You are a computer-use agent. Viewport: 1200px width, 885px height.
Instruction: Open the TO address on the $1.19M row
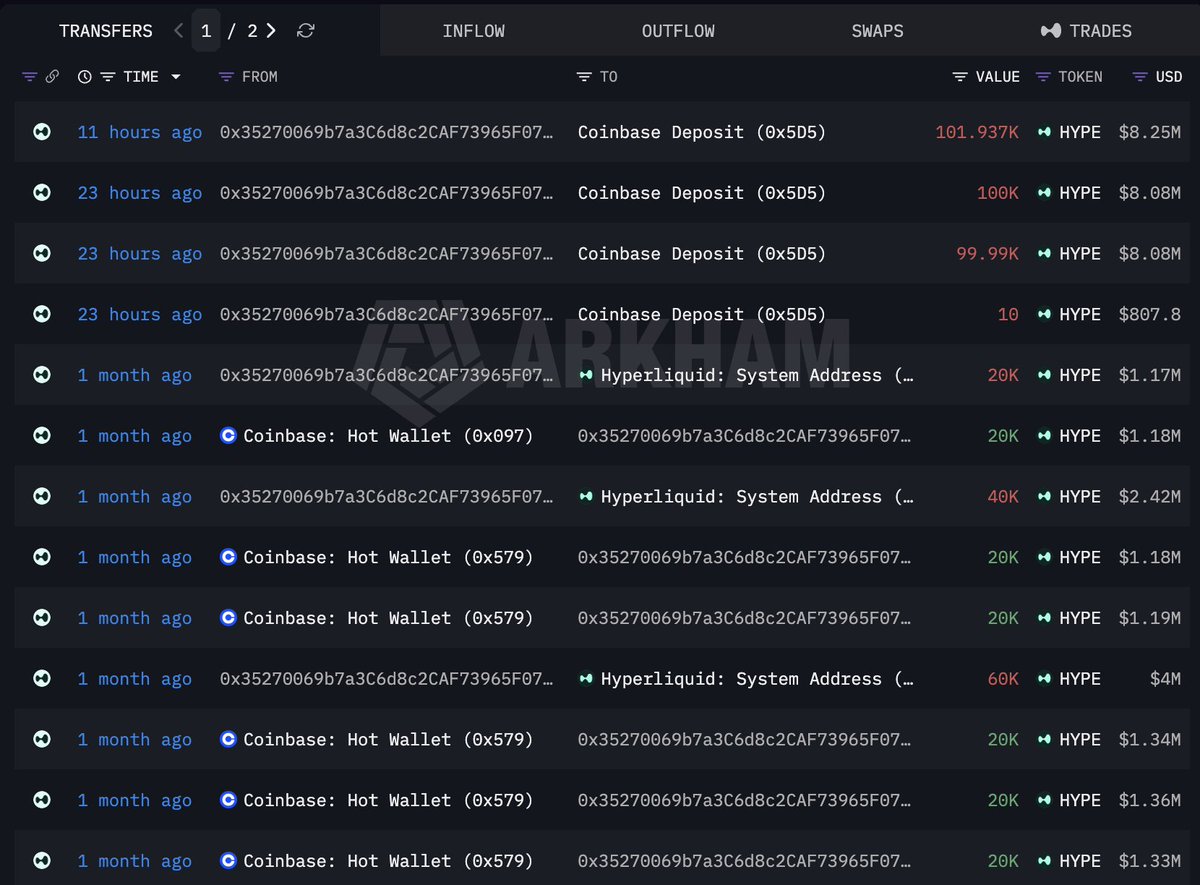coord(744,618)
